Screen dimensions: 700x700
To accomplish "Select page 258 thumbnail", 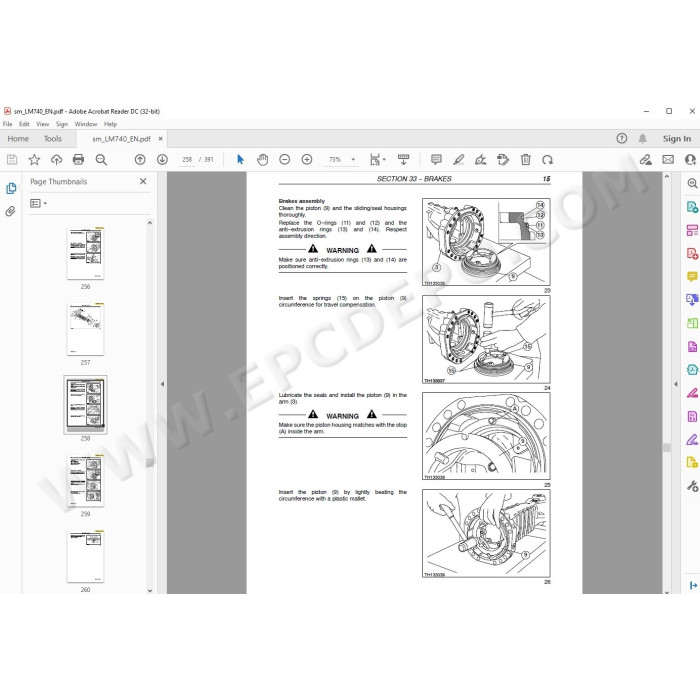I will (85, 404).
